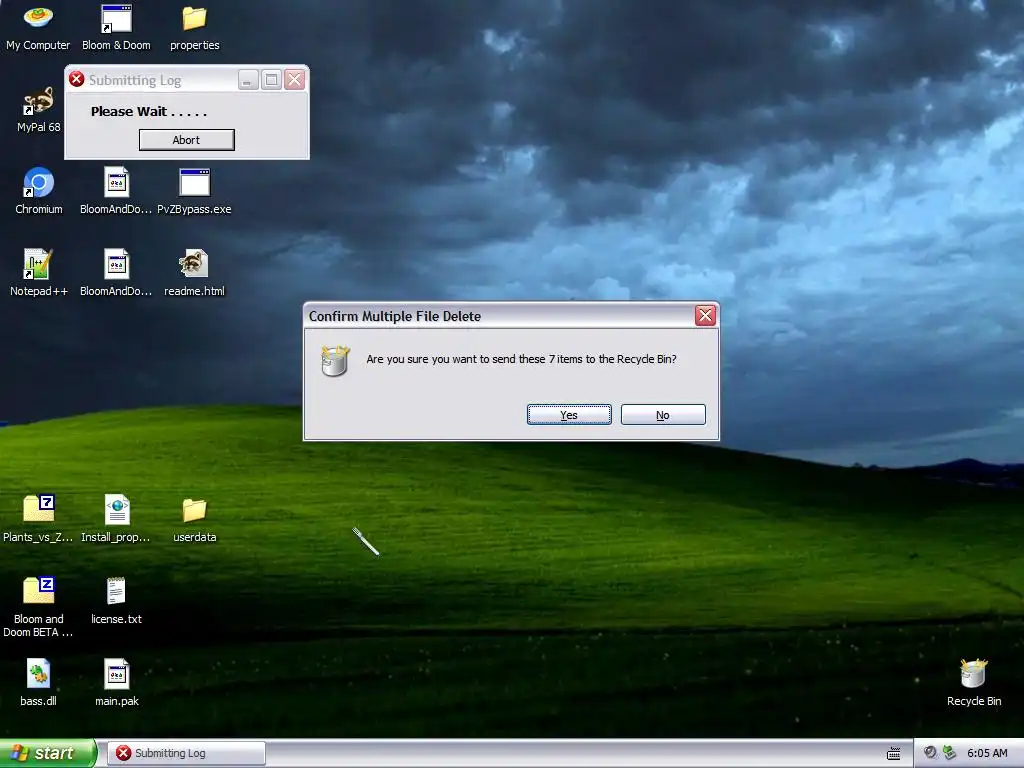
Task: Close the Confirm Multiple File Delete dialog
Action: 705,316
